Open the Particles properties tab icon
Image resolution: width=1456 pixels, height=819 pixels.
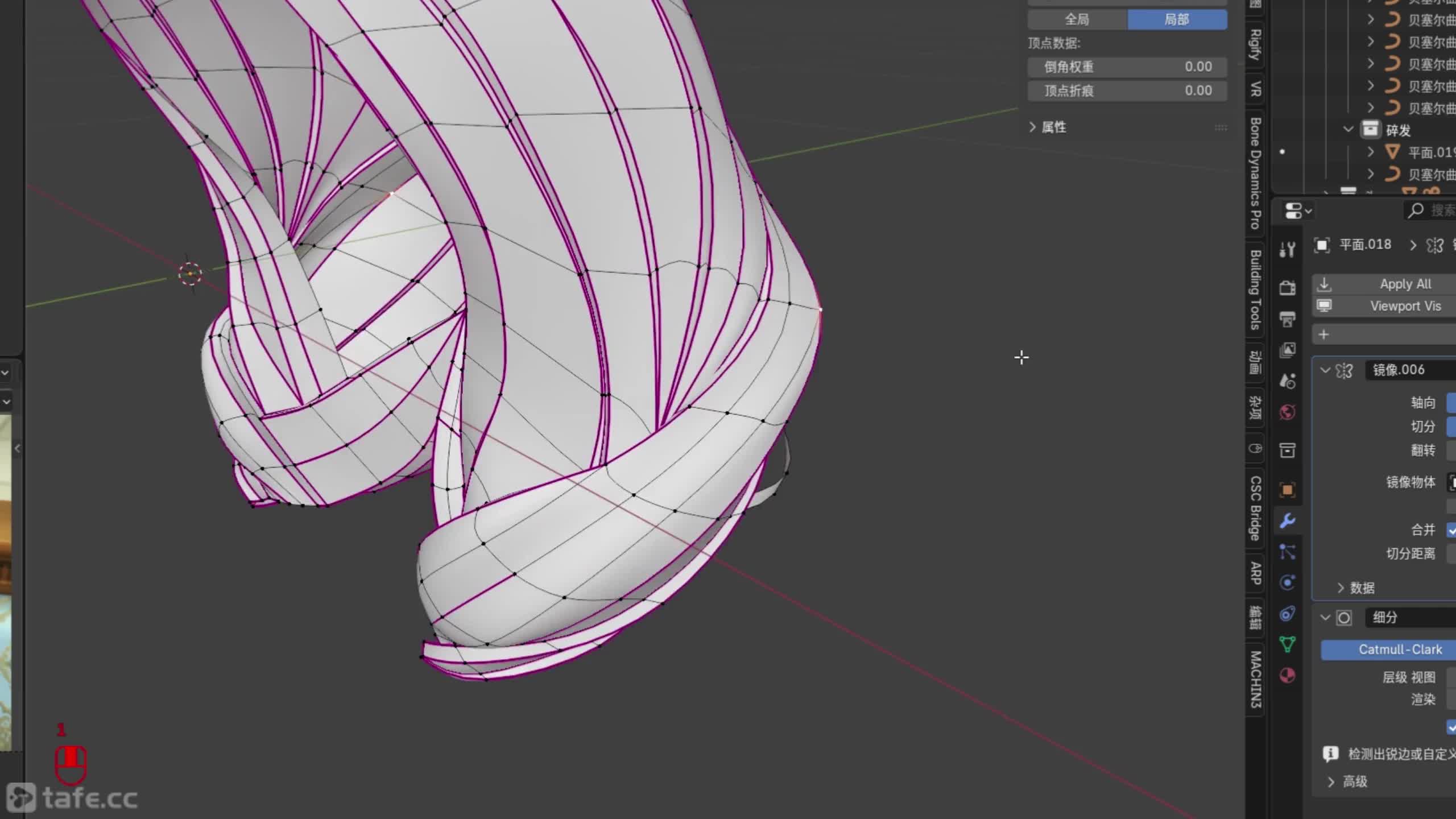point(1288,552)
